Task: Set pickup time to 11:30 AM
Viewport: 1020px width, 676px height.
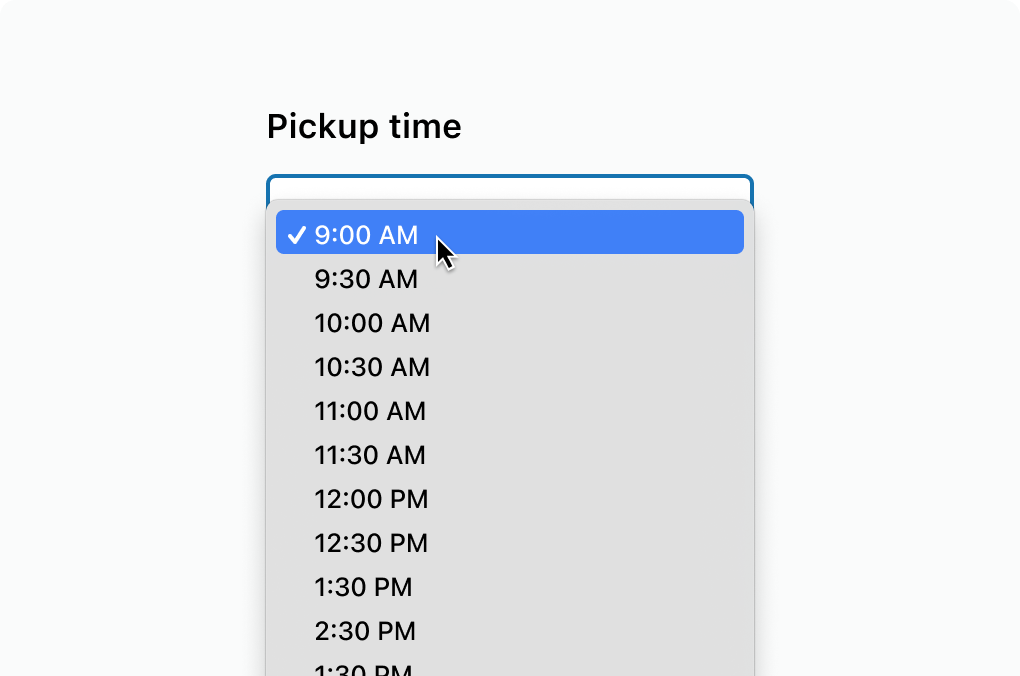Action: point(509,455)
